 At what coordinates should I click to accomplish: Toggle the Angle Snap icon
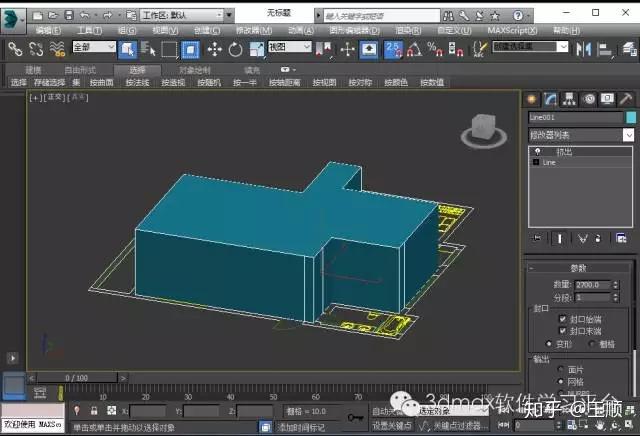click(x=414, y=49)
